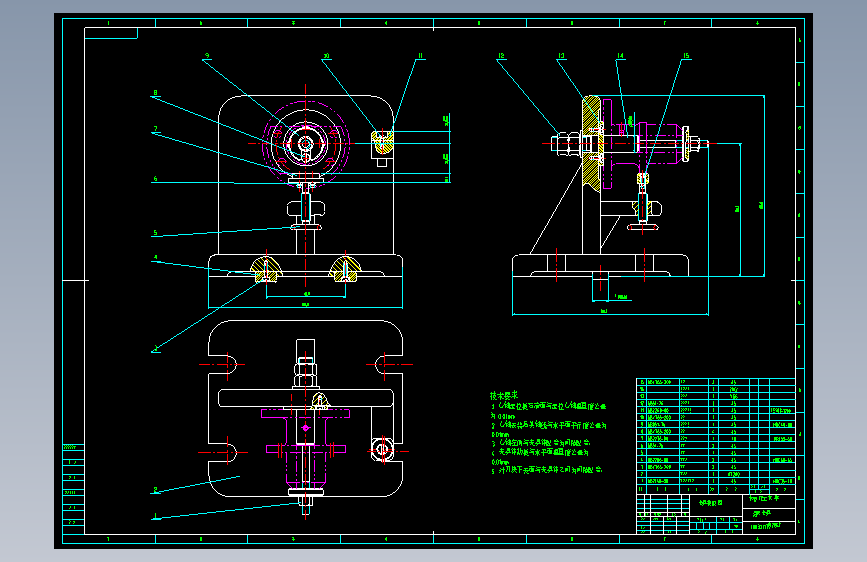Select balloon number 12 on side view
The width and height of the screenshot is (867, 562).
click(502, 56)
